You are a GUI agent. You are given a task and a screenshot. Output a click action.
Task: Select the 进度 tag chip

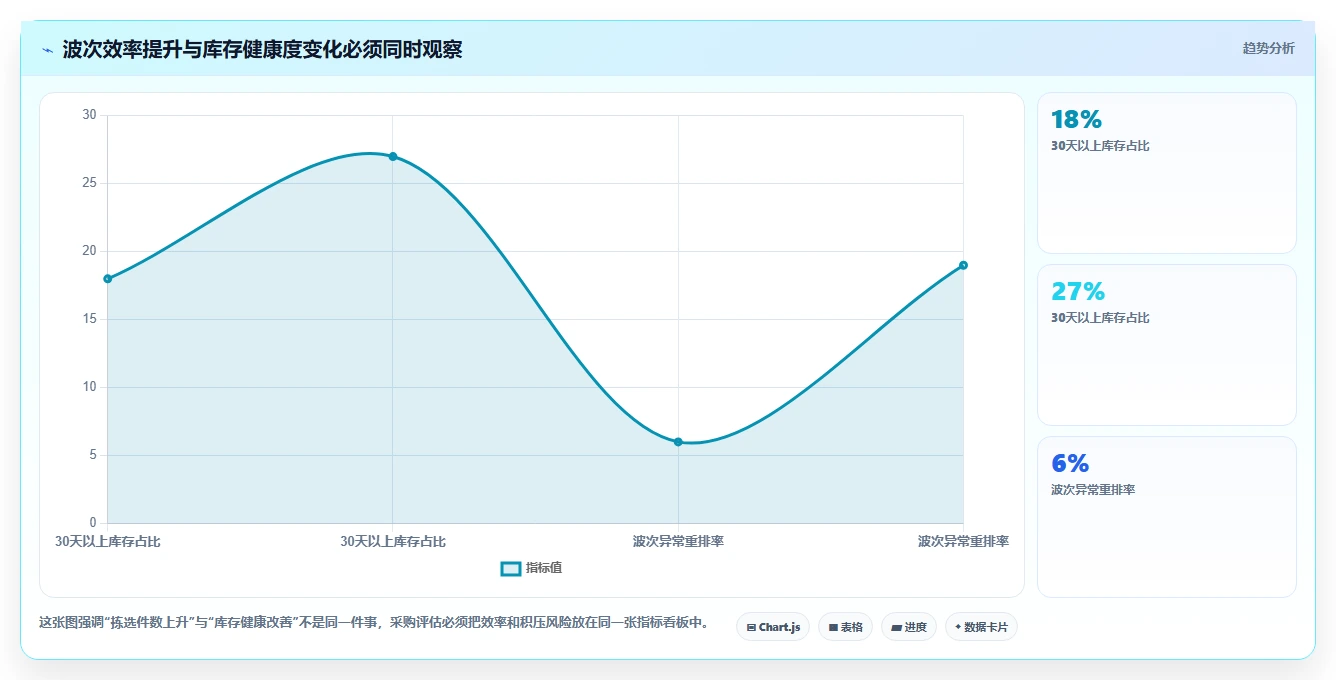(909, 627)
